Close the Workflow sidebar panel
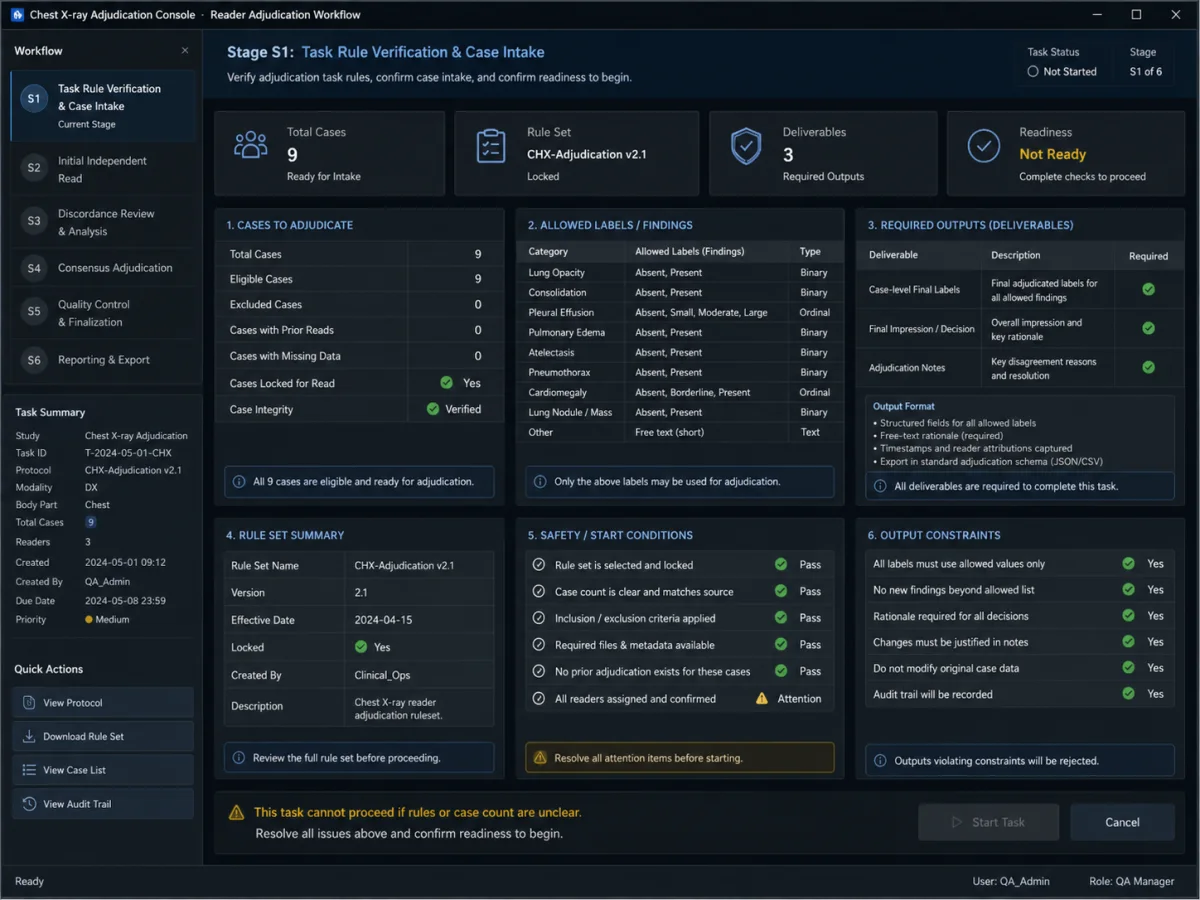The height and width of the screenshot is (900, 1200). (x=184, y=51)
